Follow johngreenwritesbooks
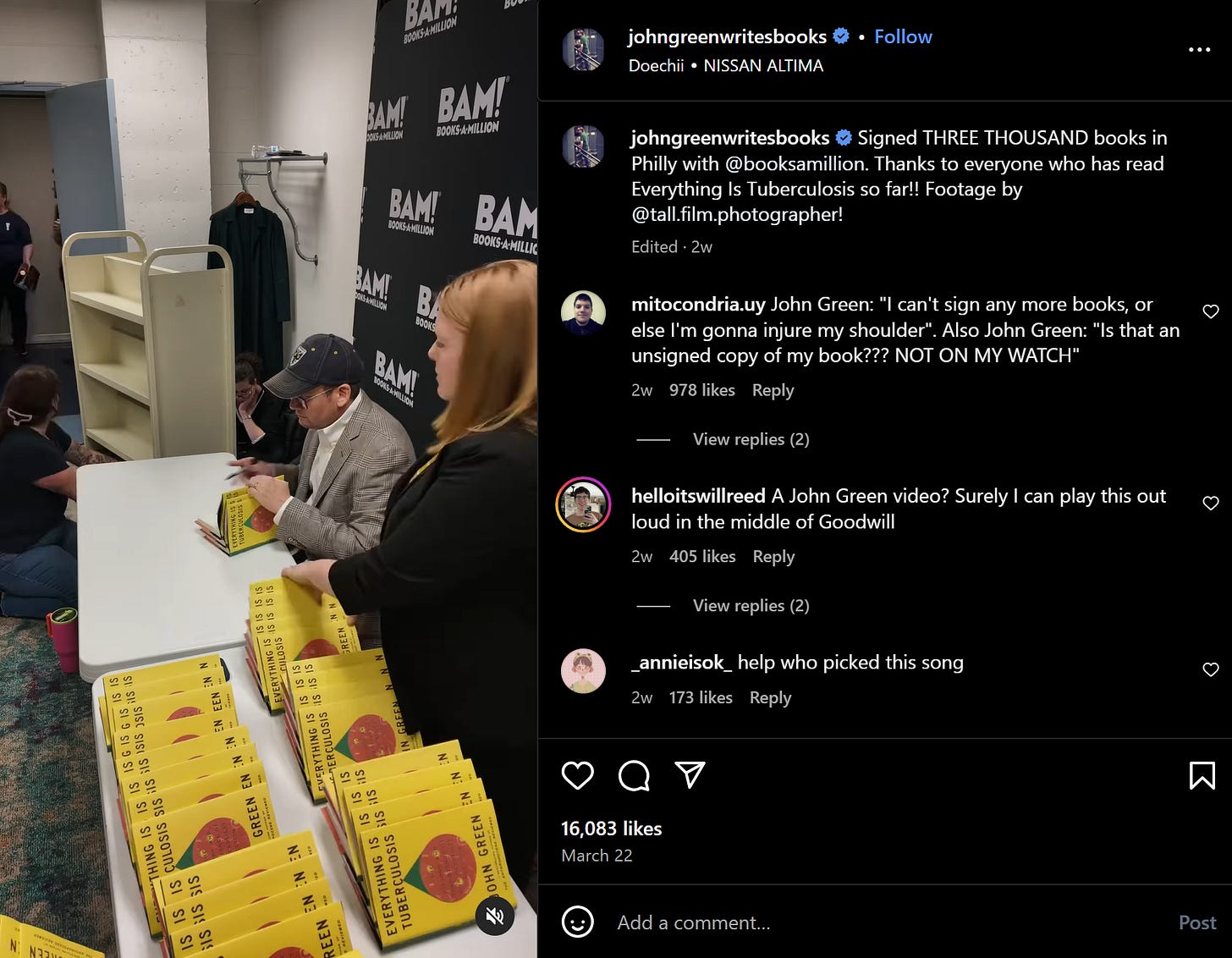 click(903, 36)
